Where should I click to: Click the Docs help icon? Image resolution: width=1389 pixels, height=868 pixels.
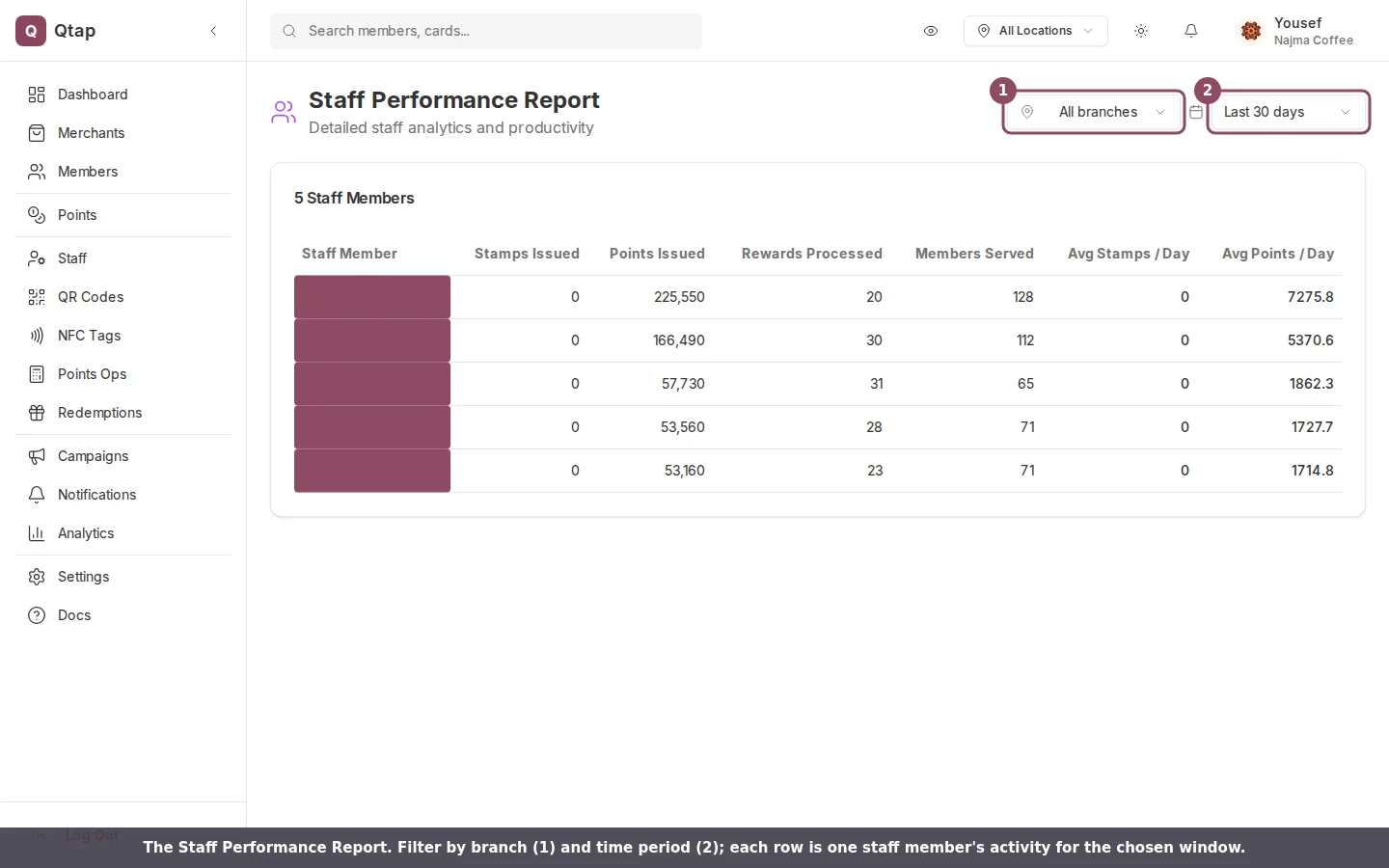coord(37,615)
